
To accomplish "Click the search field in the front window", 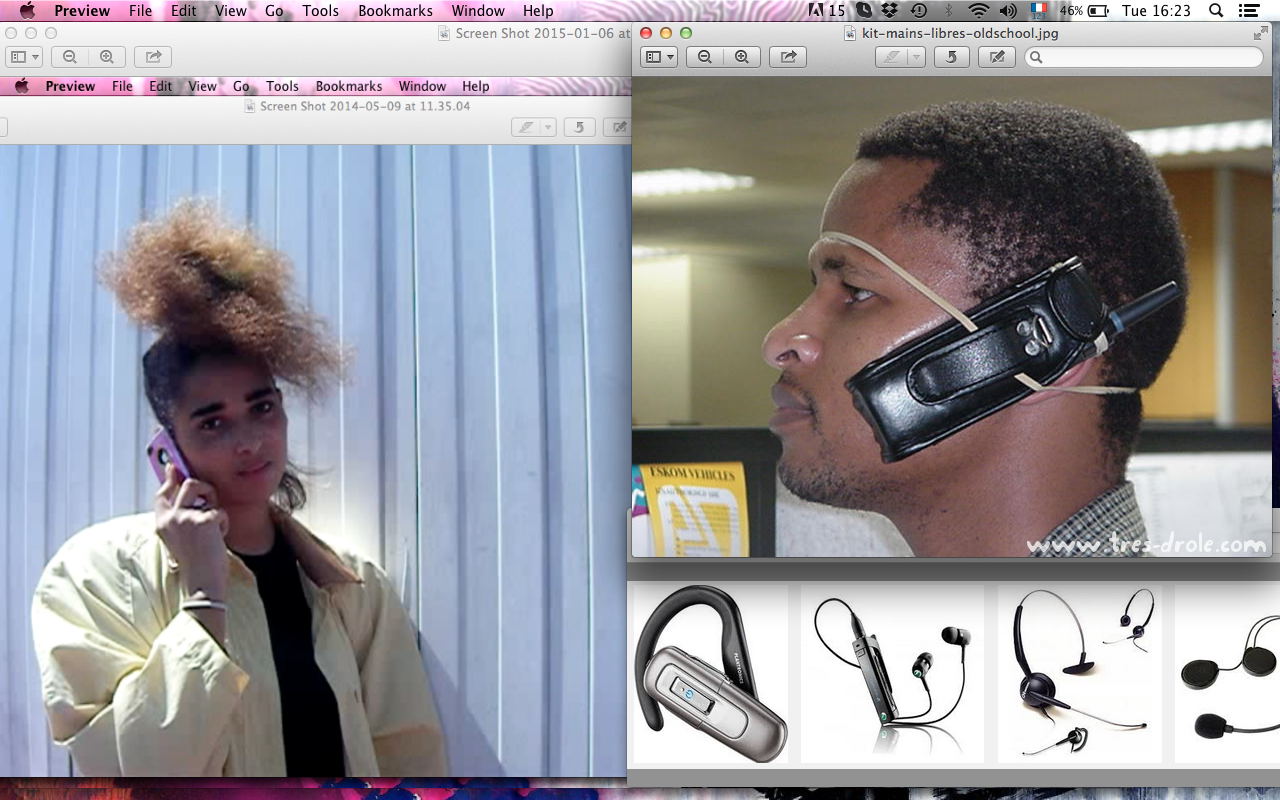I will 1144,57.
